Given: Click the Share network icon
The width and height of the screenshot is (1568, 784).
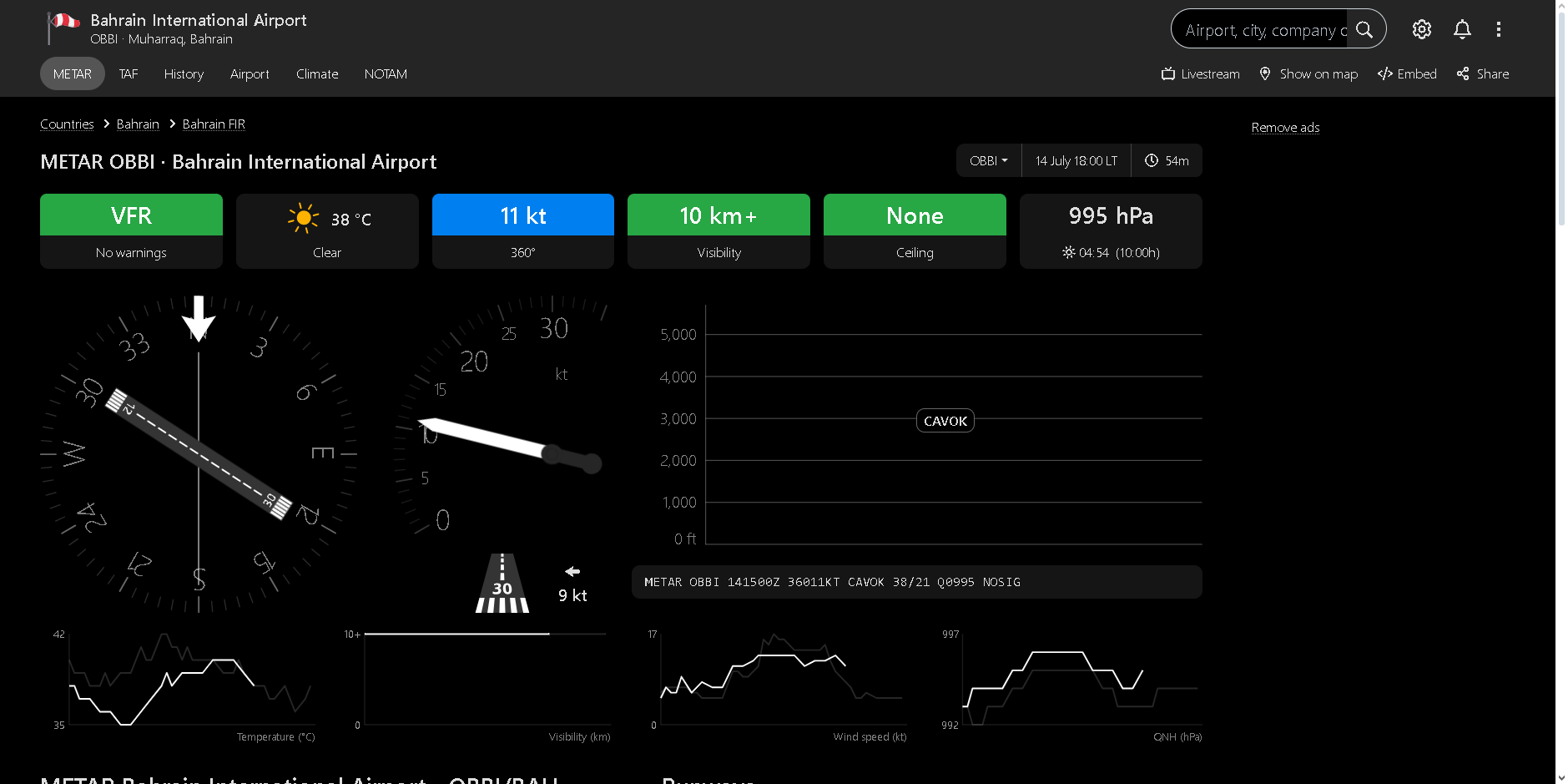Looking at the screenshot, I should point(1463,73).
